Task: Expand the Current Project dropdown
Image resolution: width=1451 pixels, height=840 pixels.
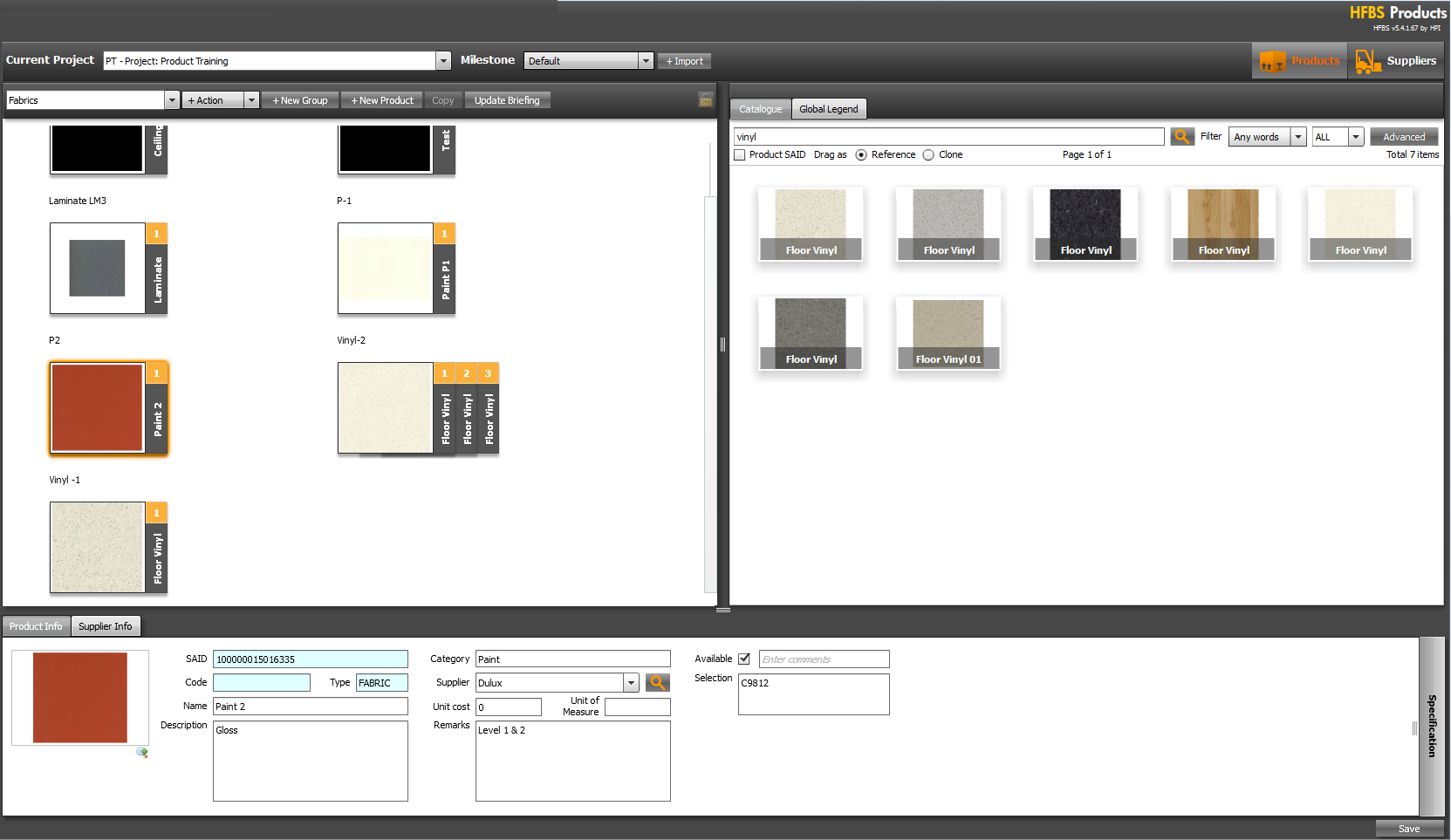Action: point(443,60)
